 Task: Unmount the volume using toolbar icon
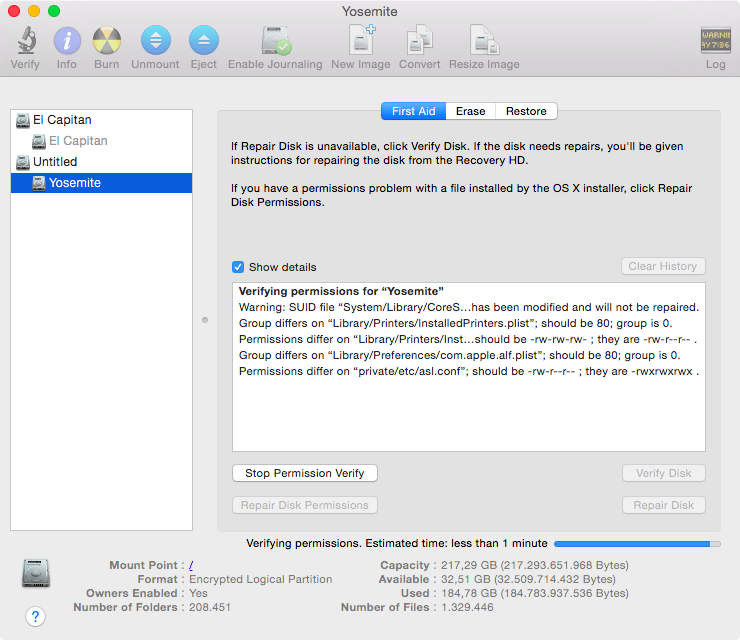point(155,41)
